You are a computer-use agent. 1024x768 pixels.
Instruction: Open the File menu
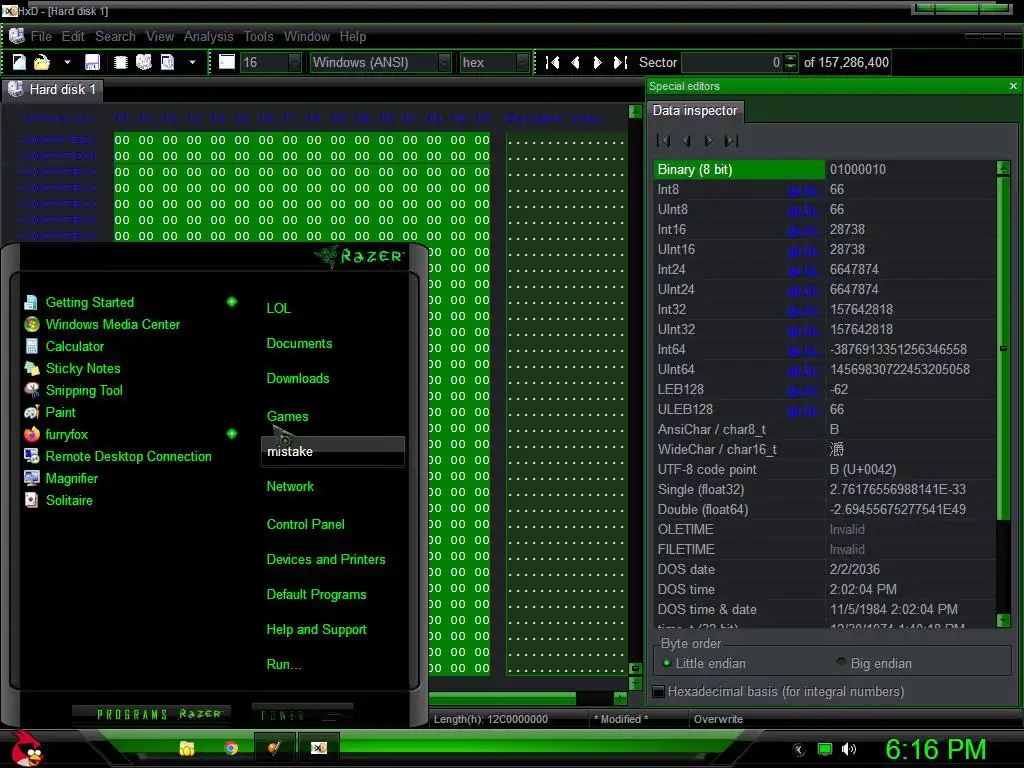pyautogui.click(x=41, y=37)
